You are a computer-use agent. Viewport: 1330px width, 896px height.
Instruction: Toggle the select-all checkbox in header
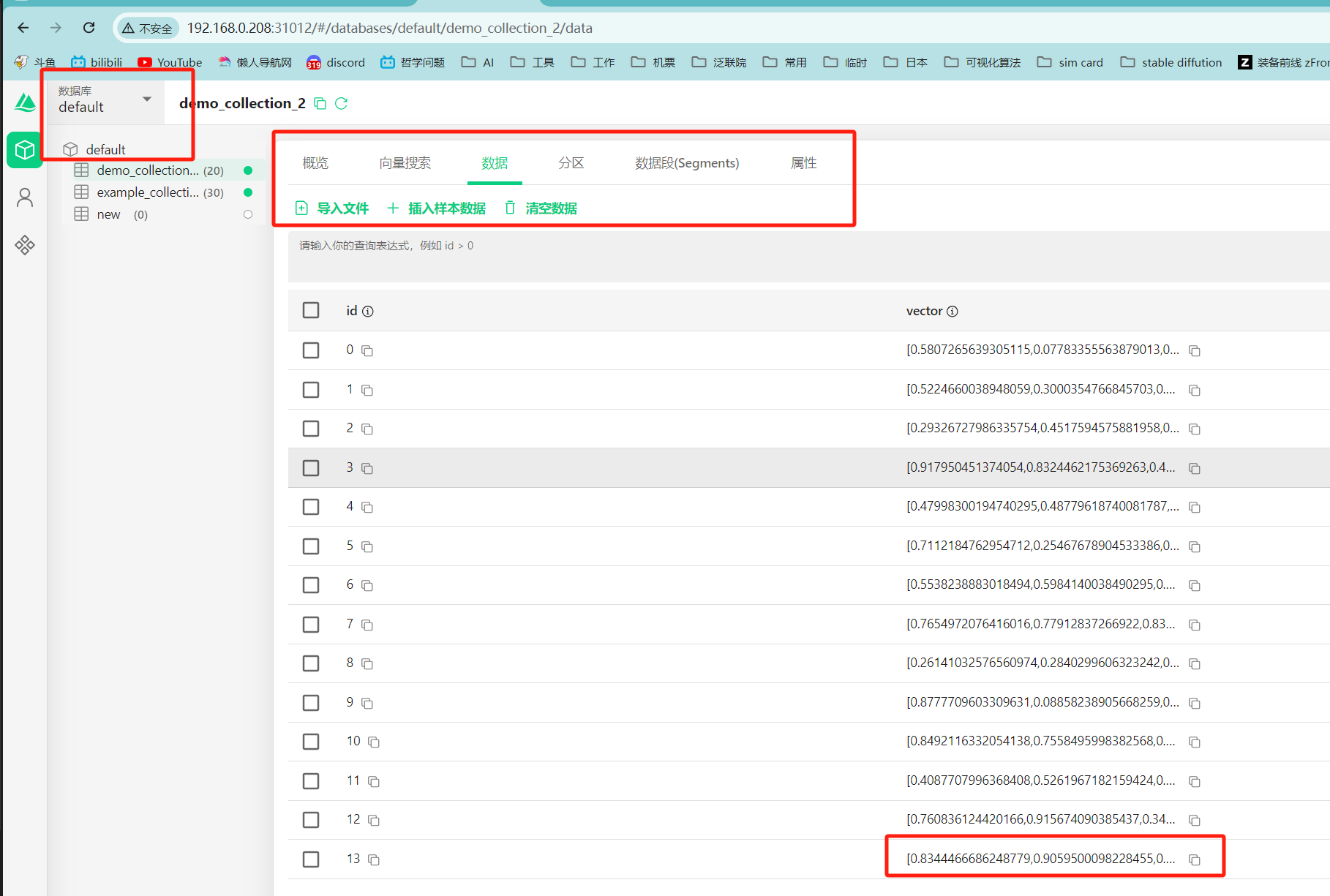[311, 311]
